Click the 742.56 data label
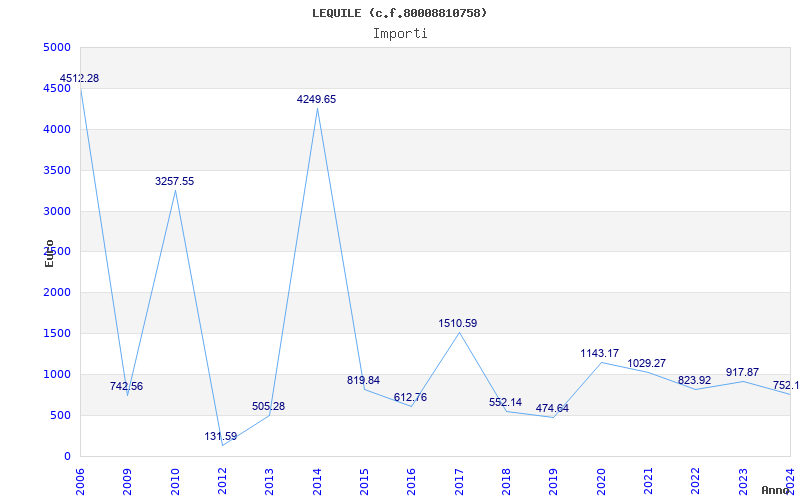 click(127, 386)
